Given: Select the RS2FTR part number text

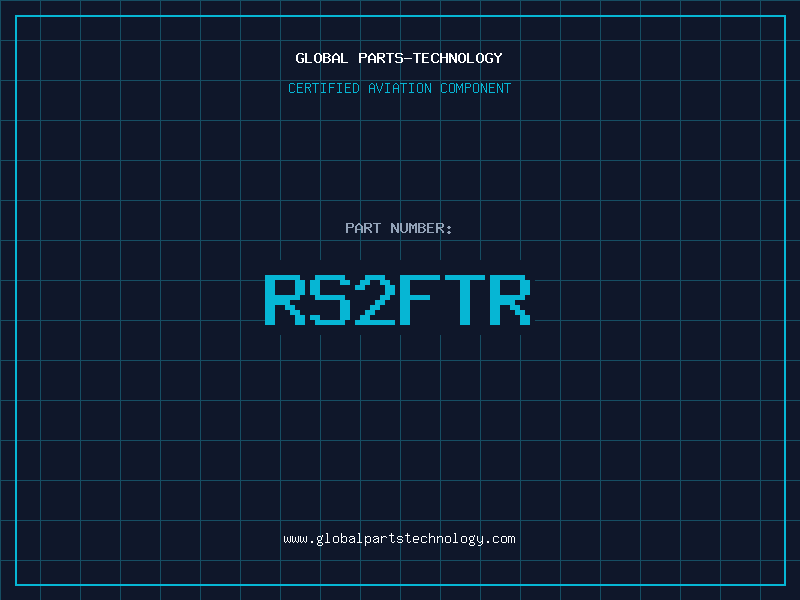Looking at the screenshot, I should coord(397,299).
